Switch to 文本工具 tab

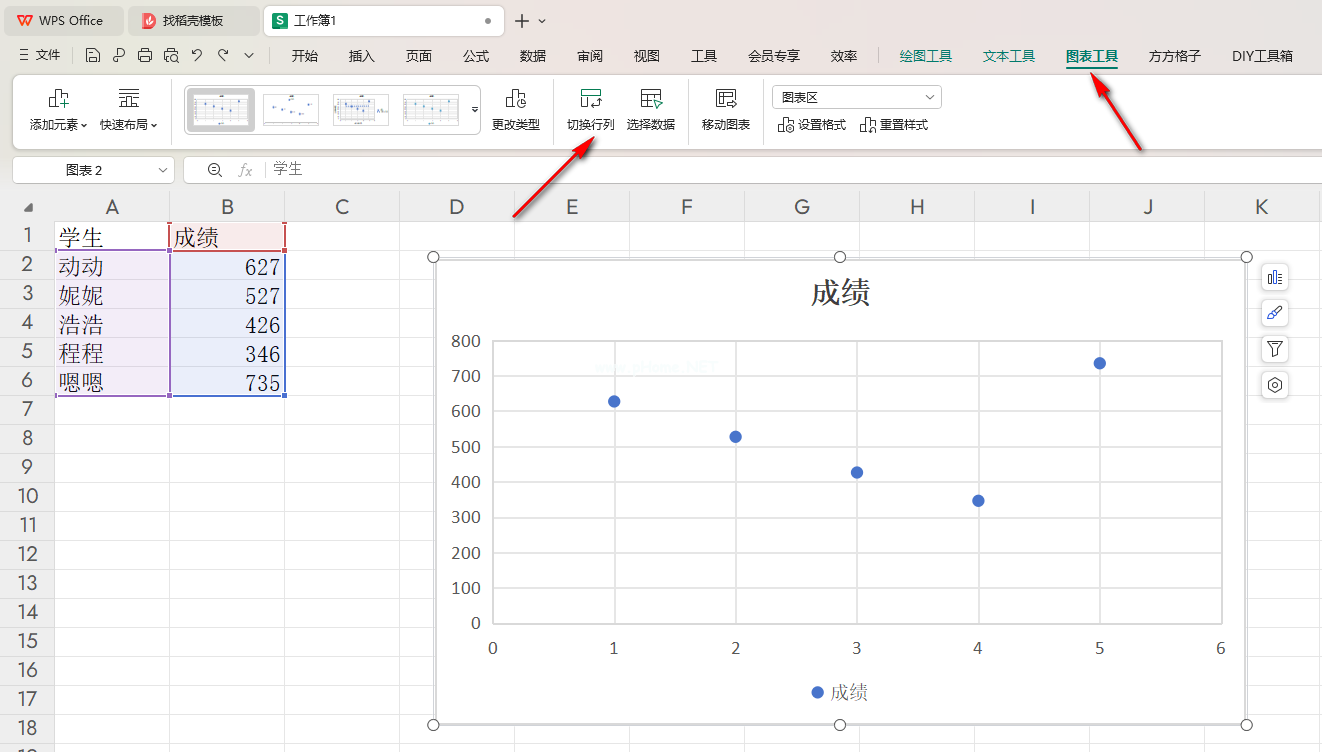point(1009,56)
